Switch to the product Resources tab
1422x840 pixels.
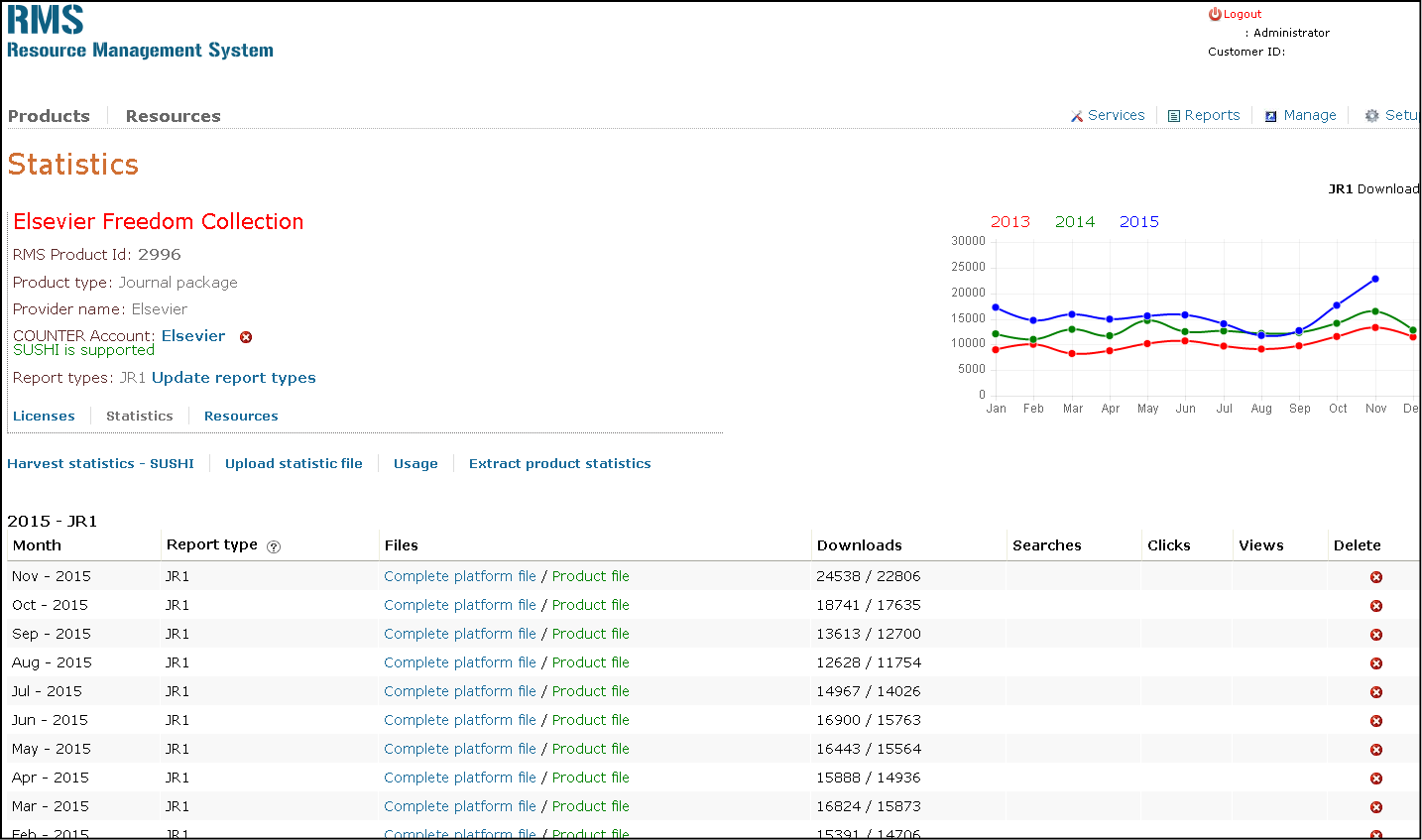pyautogui.click(x=241, y=417)
